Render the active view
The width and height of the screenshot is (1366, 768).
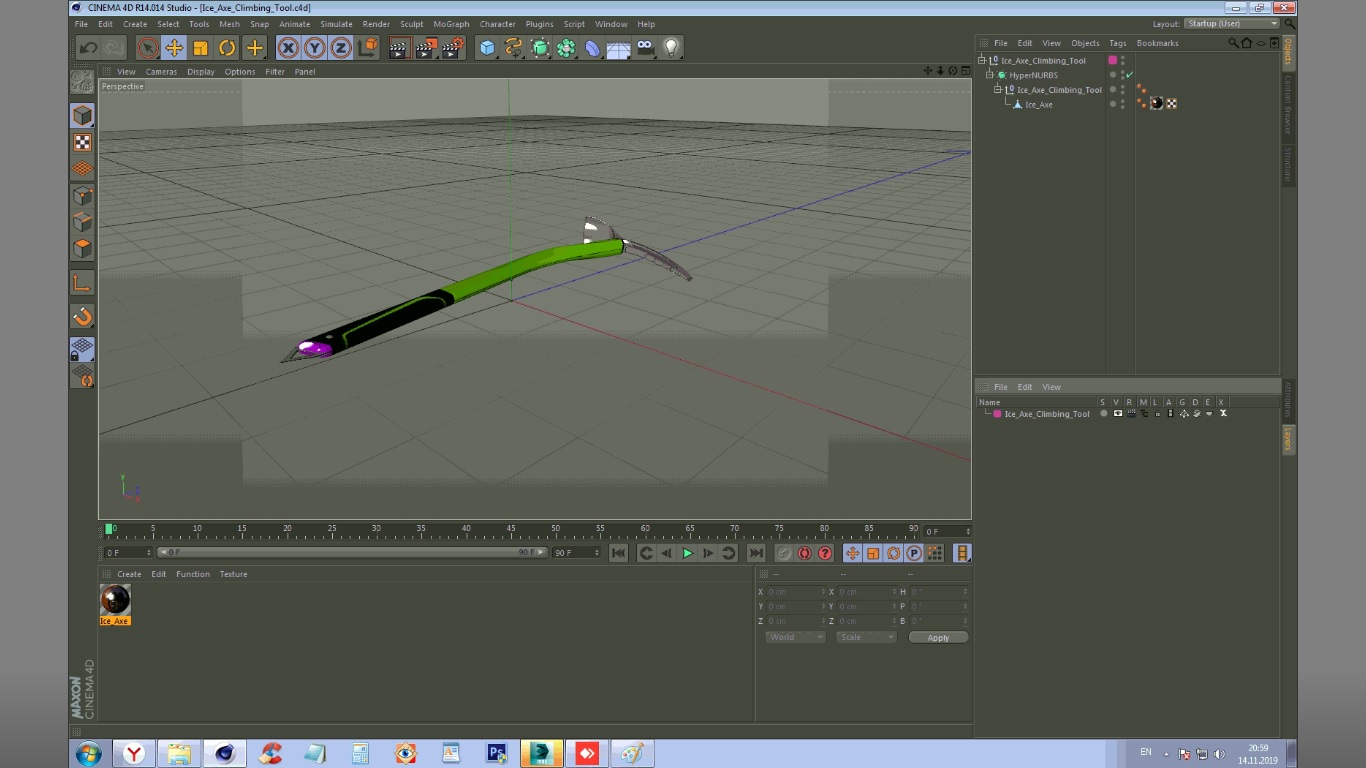(399, 47)
